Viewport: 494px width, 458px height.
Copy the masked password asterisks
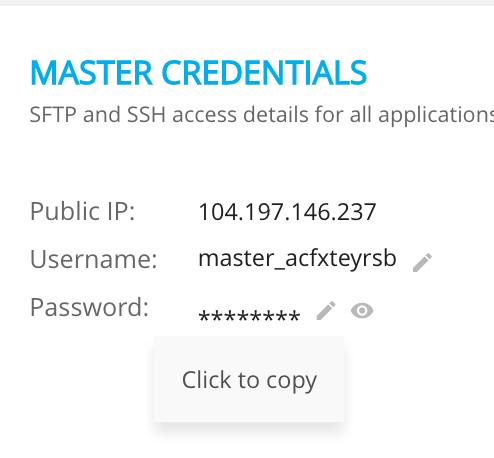(x=249, y=315)
